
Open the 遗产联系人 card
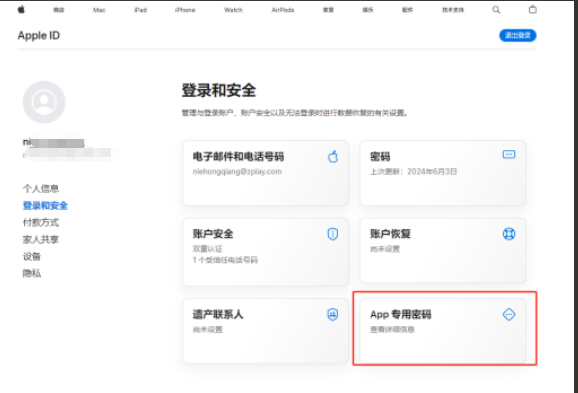[x=265, y=331]
